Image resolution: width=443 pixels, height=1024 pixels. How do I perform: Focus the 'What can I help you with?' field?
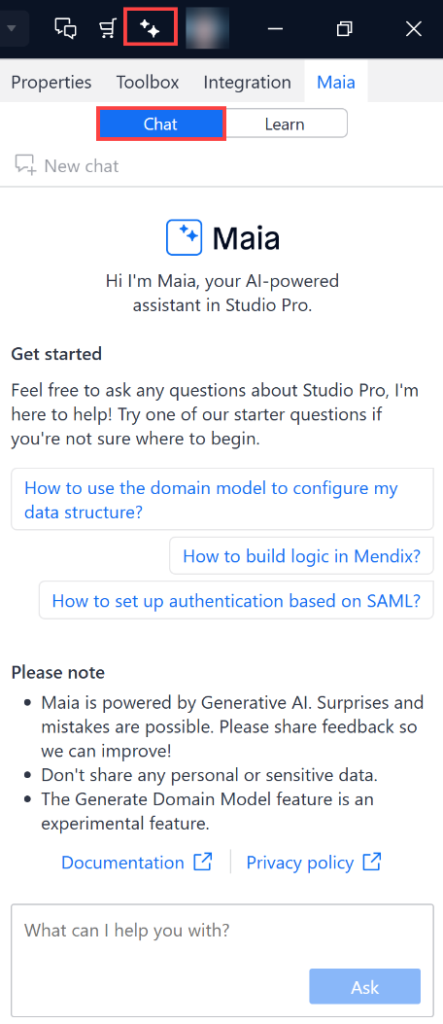pyautogui.click(x=222, y=959)
